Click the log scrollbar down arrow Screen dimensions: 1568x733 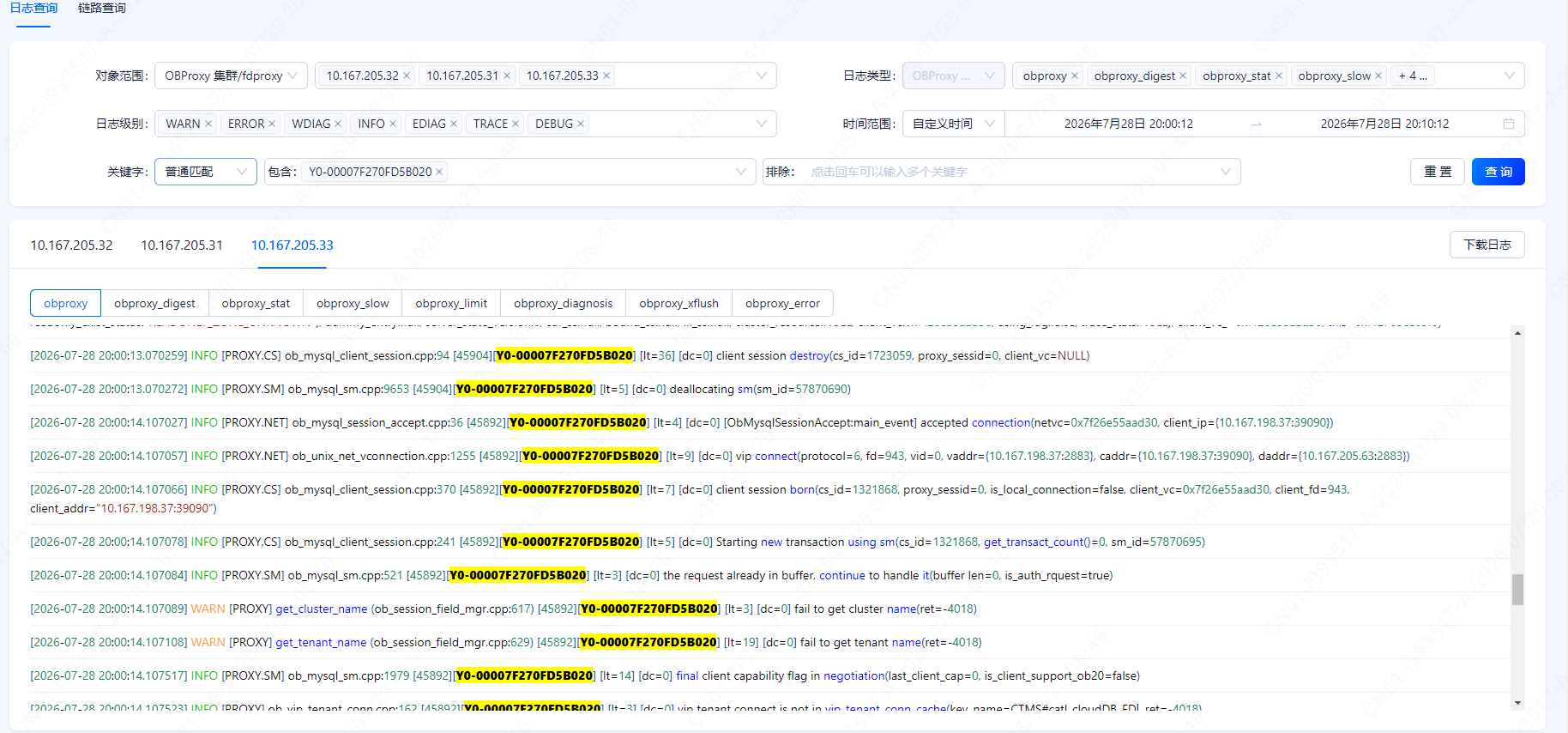point(1517,703)
